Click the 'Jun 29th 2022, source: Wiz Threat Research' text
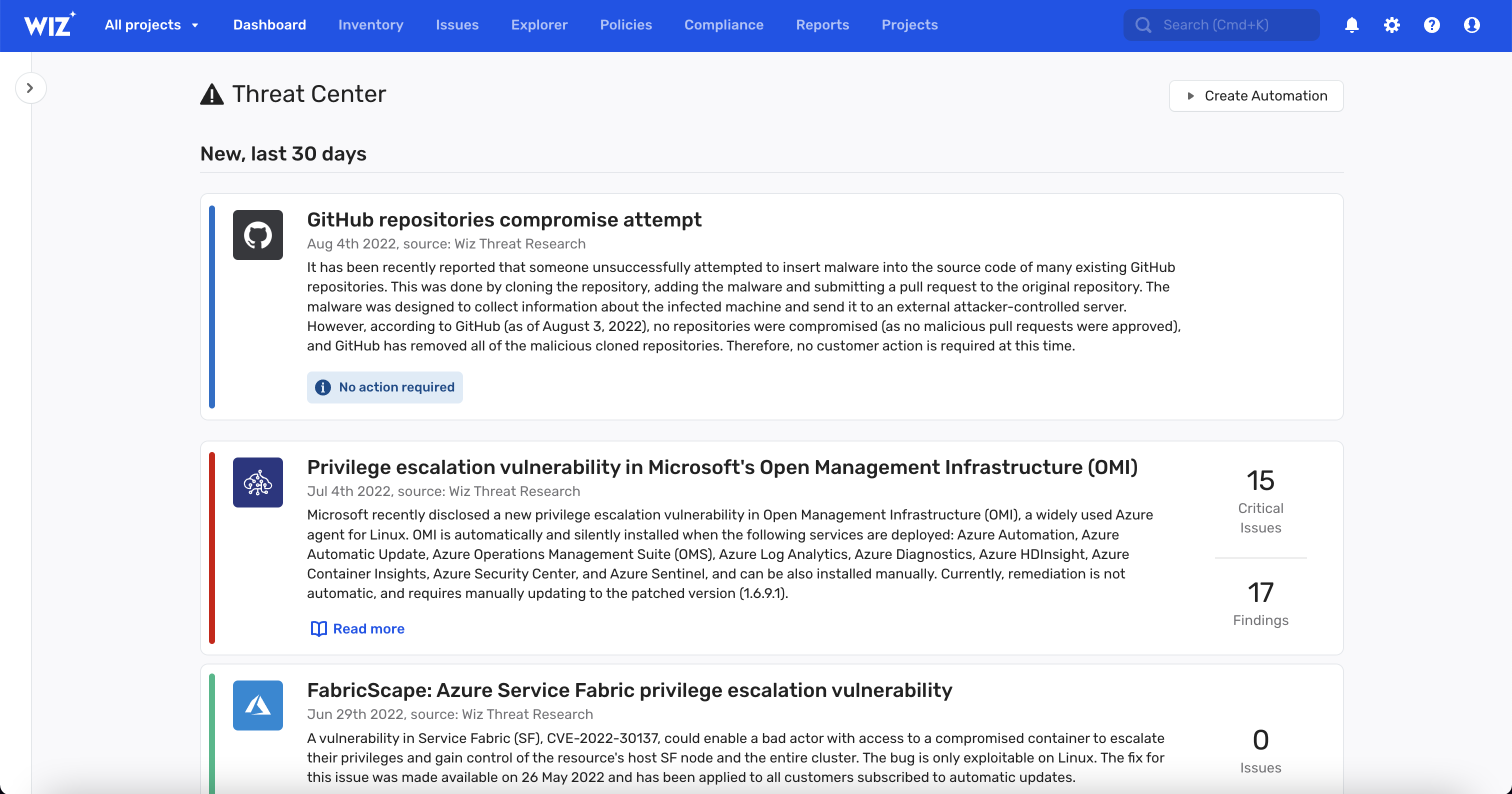The image size is (1512, 794). click(x=449, y=714)
